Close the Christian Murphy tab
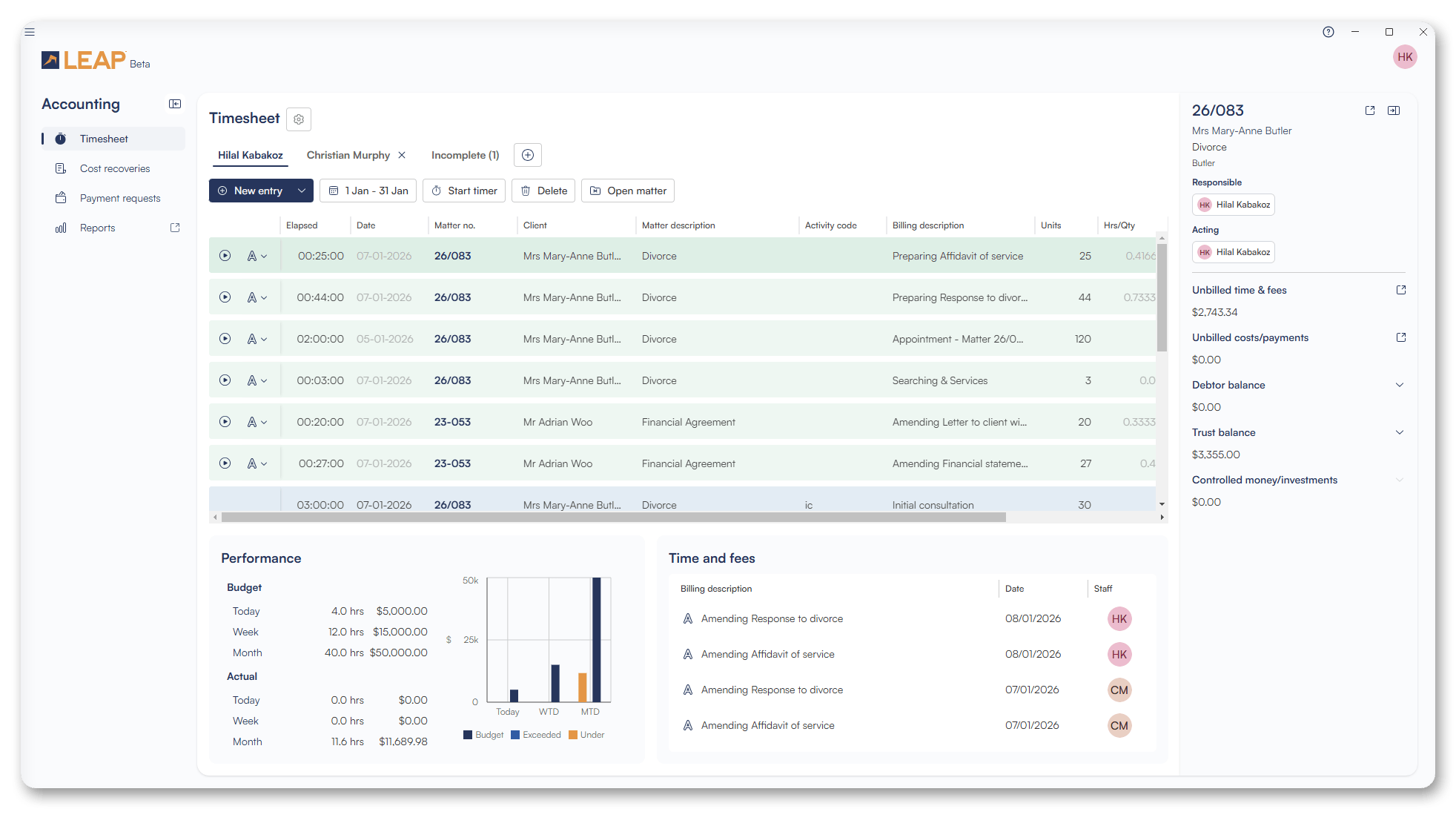This screenshot has width=1456, height=826. coord(402,155)
